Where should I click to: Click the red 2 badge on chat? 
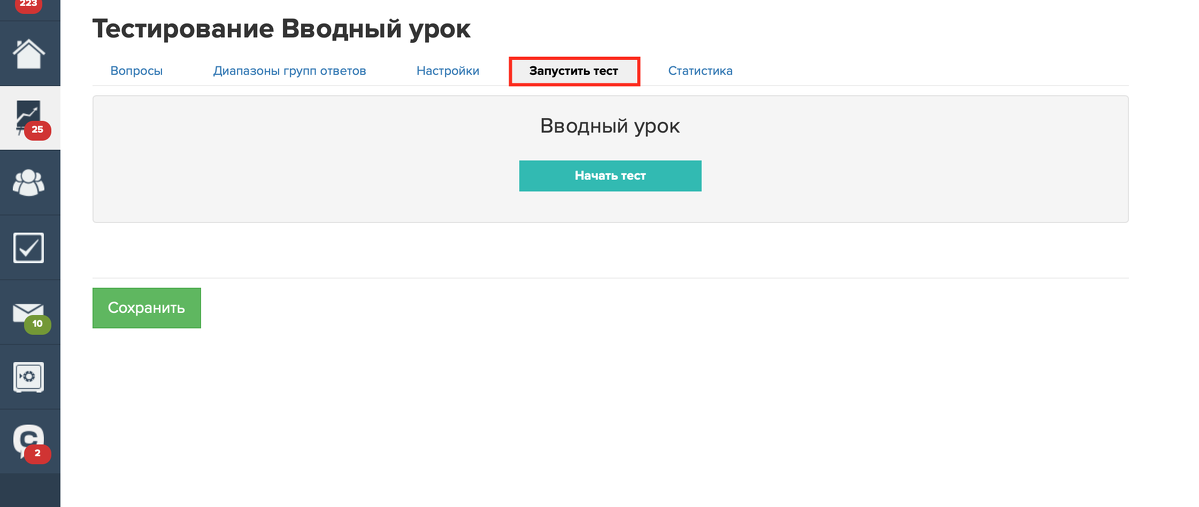[38, 454]
